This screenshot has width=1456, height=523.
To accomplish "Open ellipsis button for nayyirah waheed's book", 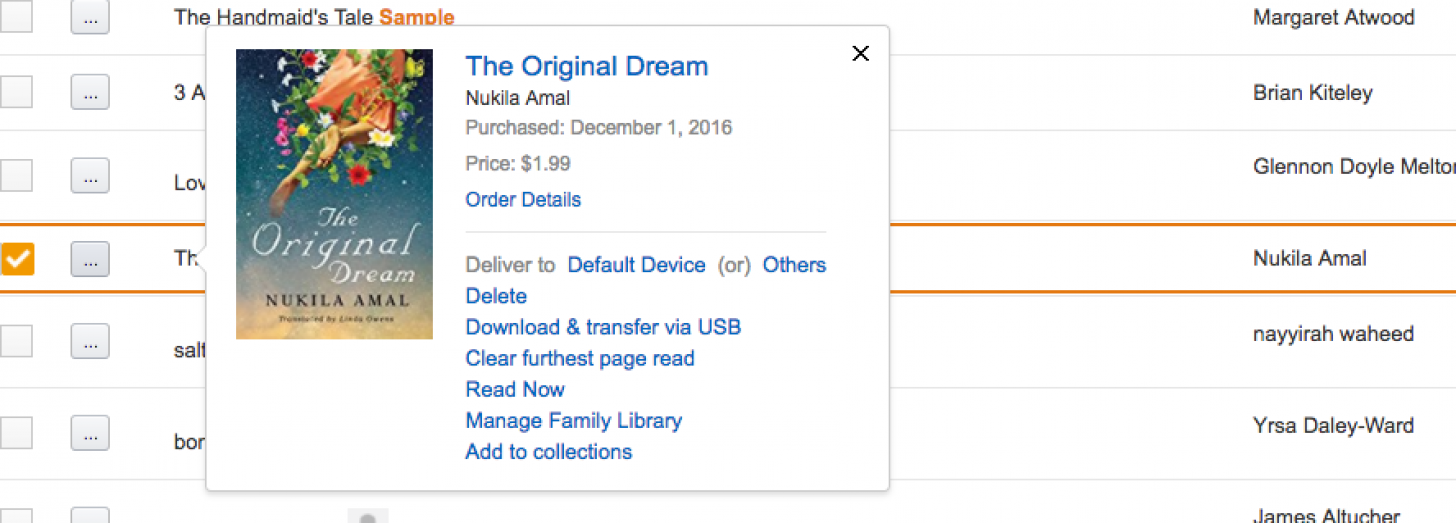I will pyautogui.click(x=90, y=341).
